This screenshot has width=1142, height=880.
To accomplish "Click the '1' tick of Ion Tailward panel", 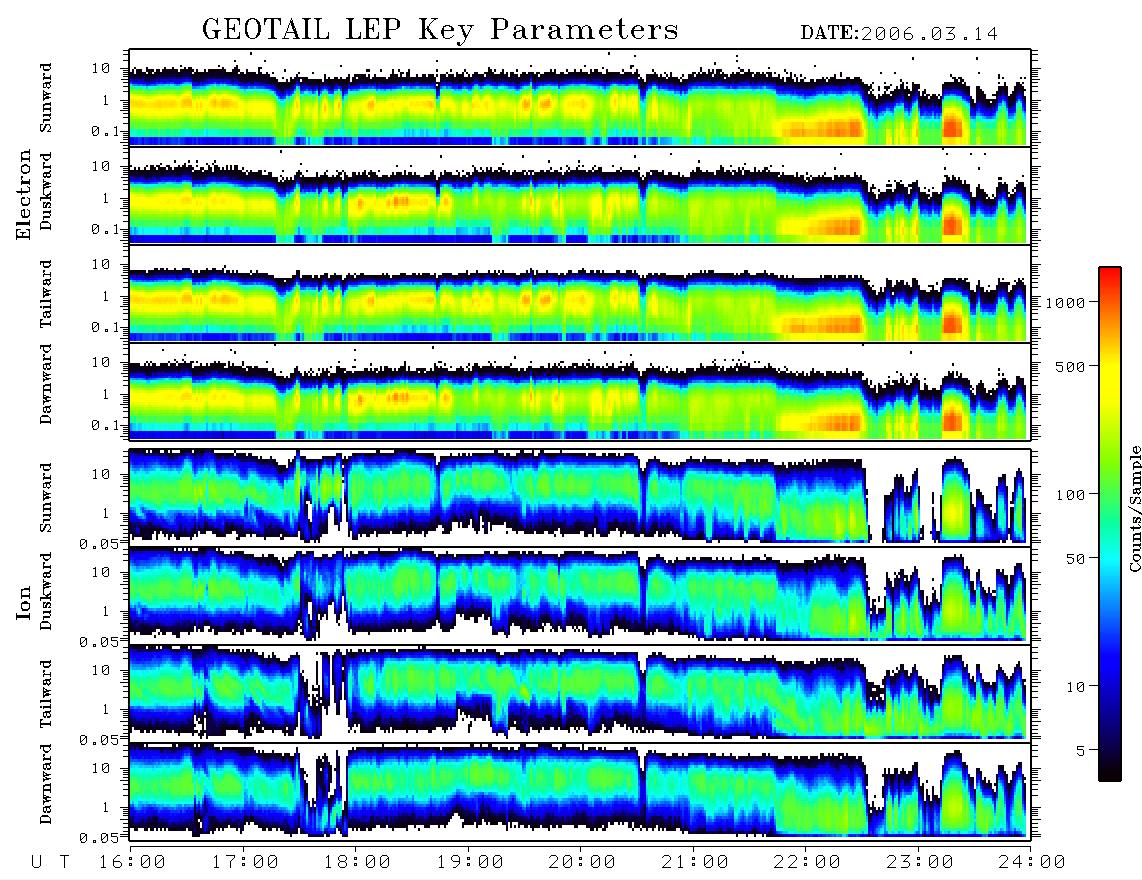I will coord(106,710).
